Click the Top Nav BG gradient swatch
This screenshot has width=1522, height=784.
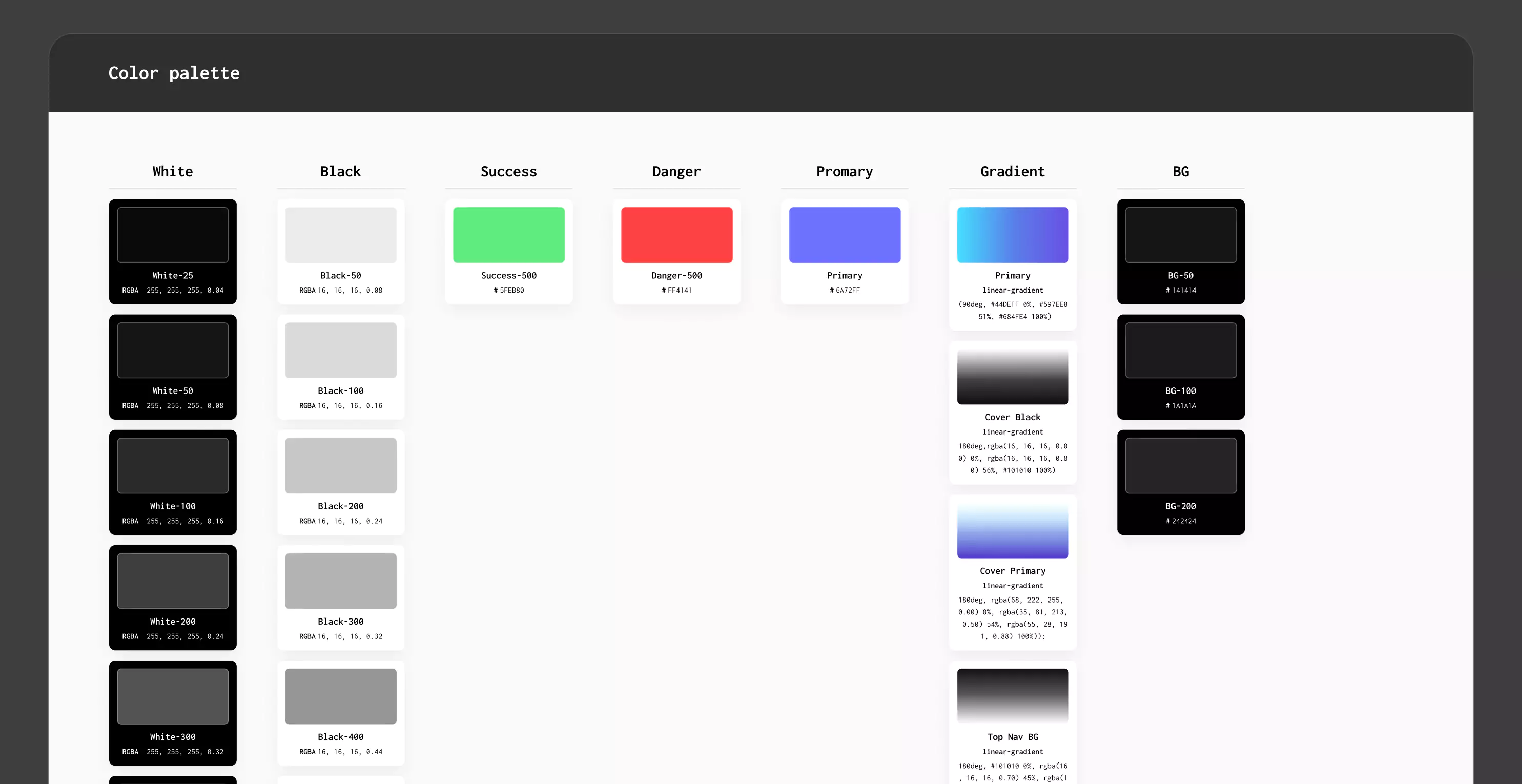(1013, 695)
